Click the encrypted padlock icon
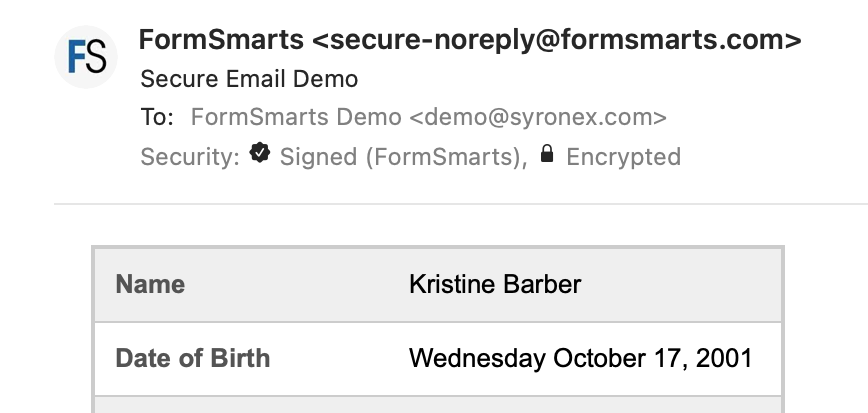The image size is (868, 413). 547,153
